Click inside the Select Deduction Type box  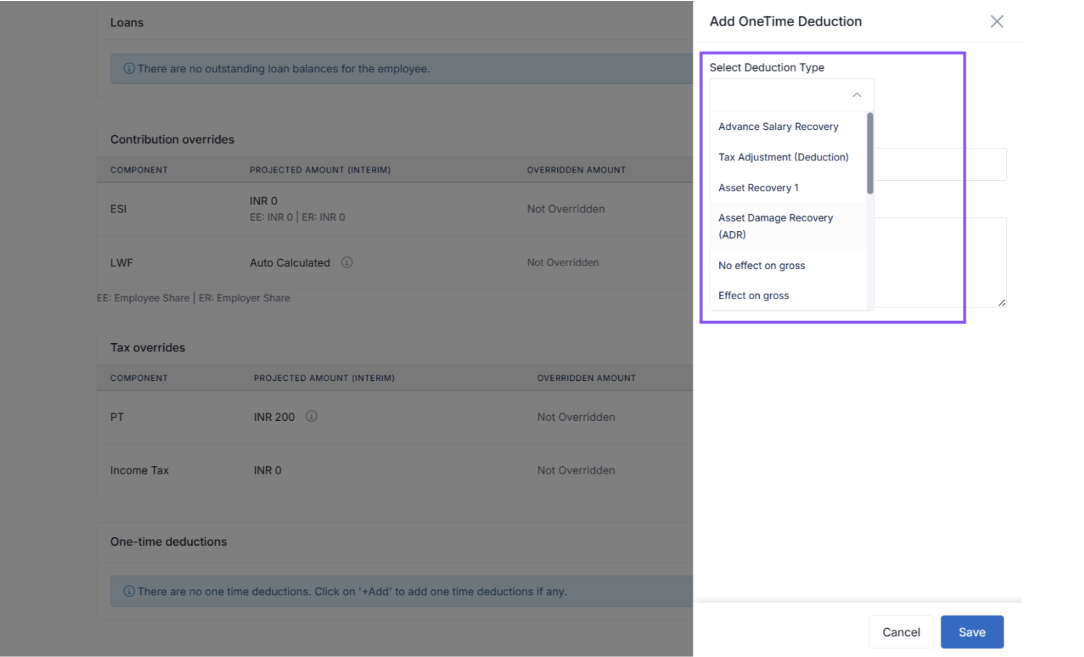pyautogui.click(x=780, y=95)
